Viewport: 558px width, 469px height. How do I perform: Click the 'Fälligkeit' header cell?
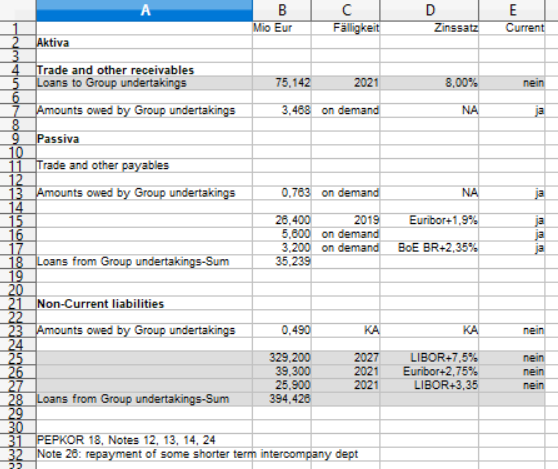[346, 28]
